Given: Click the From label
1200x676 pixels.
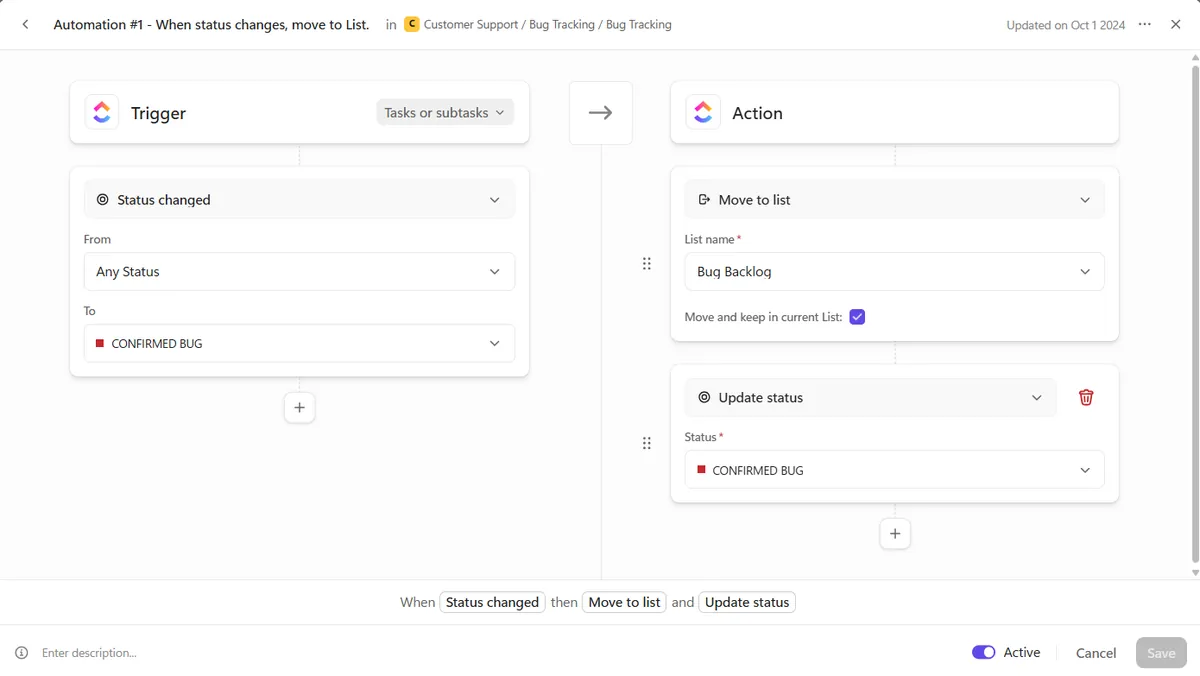Looking at the screenshot, I should point(98,239).
